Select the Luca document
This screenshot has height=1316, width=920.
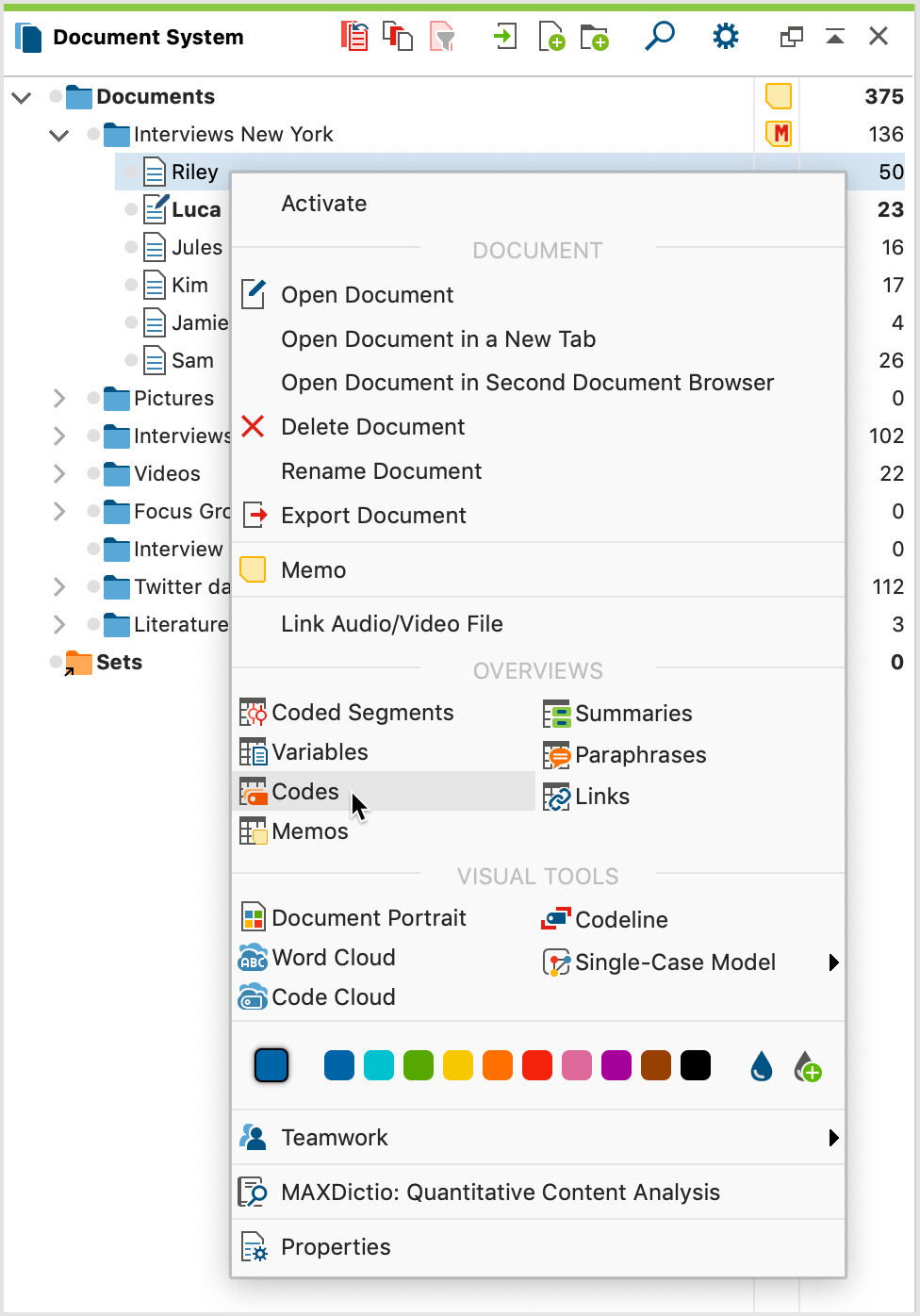point(196,209)
